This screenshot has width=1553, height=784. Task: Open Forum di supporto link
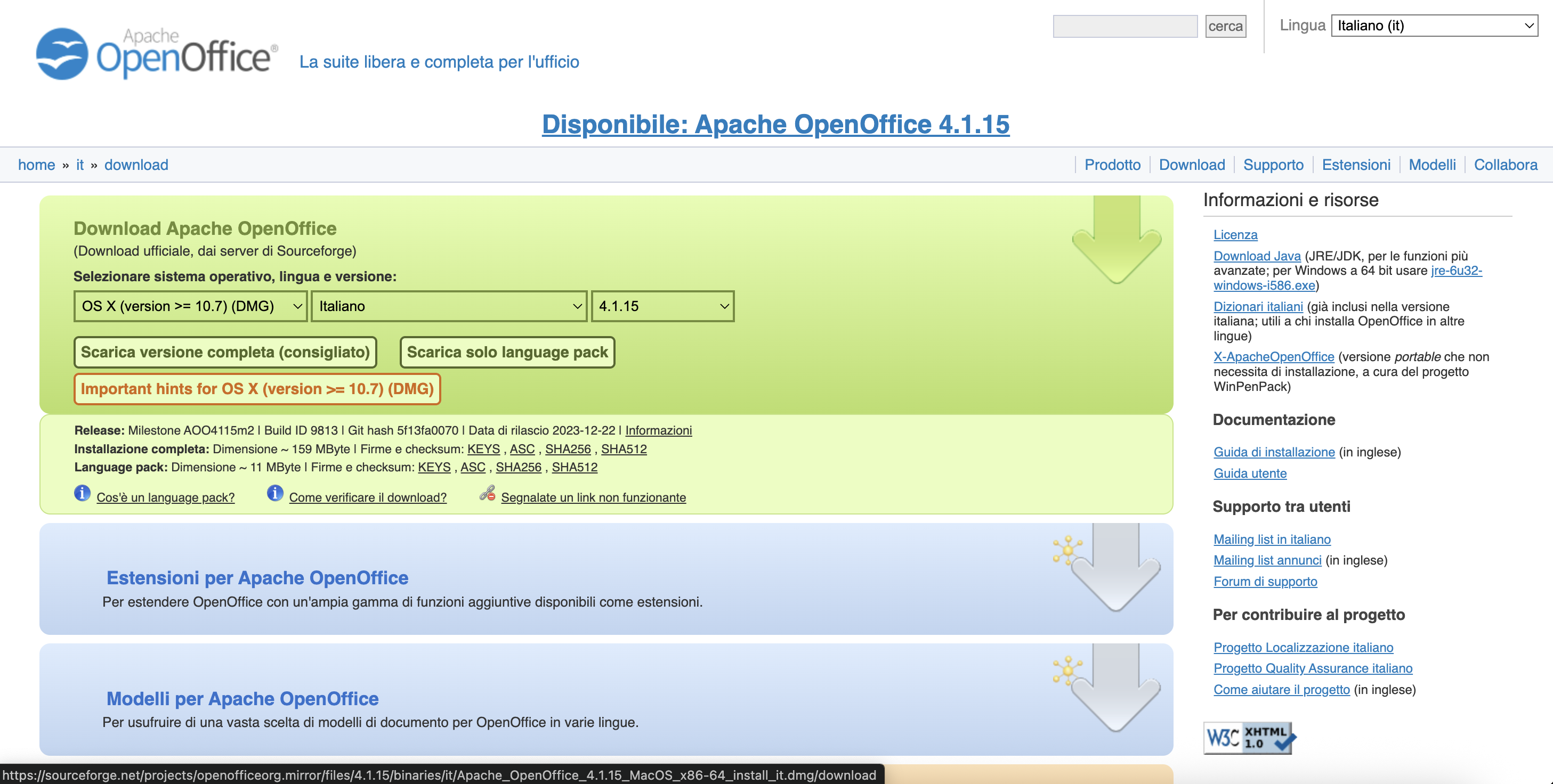tap(1265, 581)
